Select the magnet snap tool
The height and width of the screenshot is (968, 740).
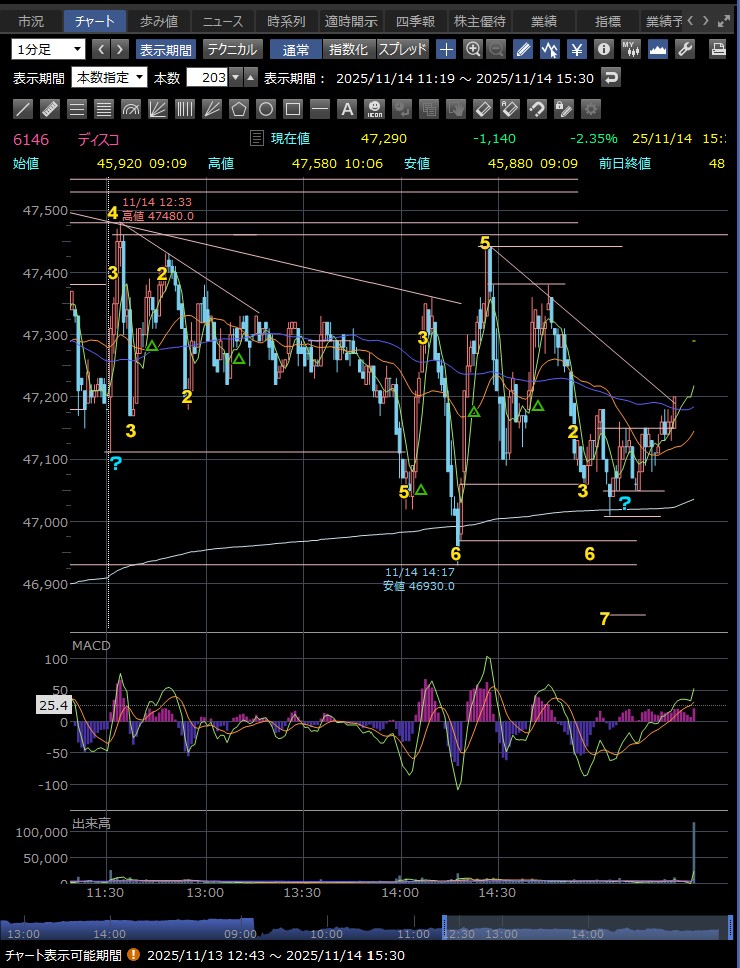pyautogui.click(x=536, y=109)
